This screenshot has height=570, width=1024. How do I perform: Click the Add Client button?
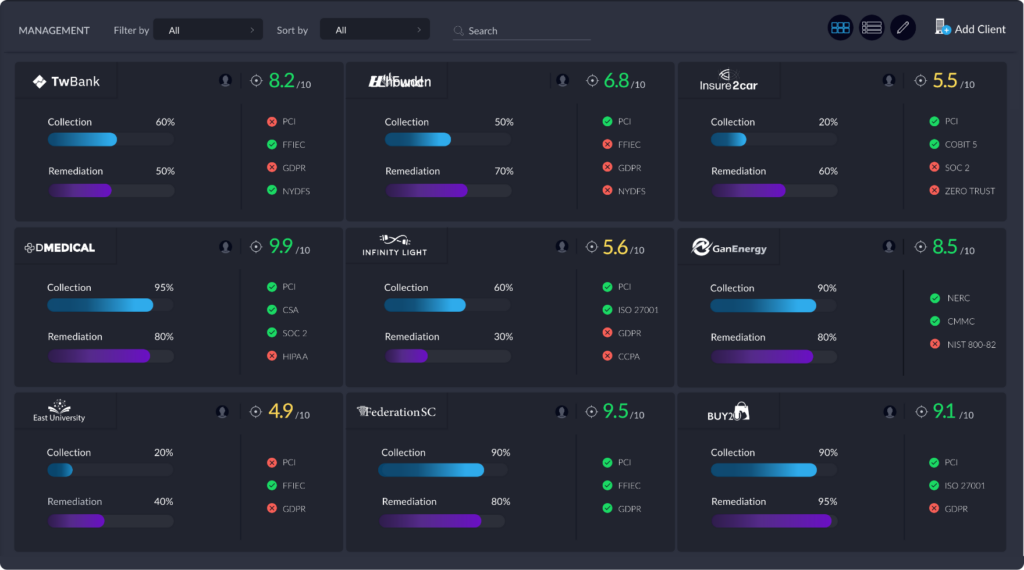970,28
